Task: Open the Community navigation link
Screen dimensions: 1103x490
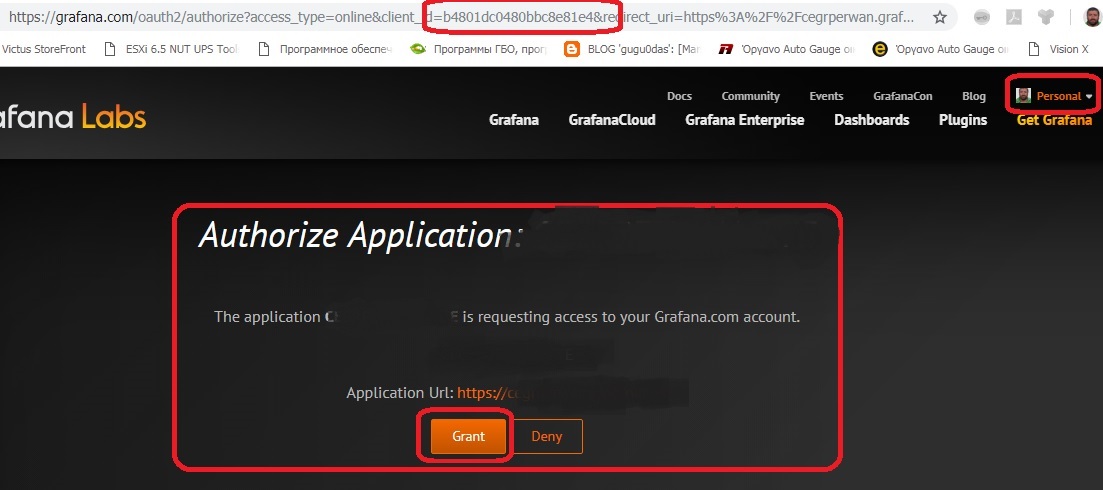Action: [751, 96]
